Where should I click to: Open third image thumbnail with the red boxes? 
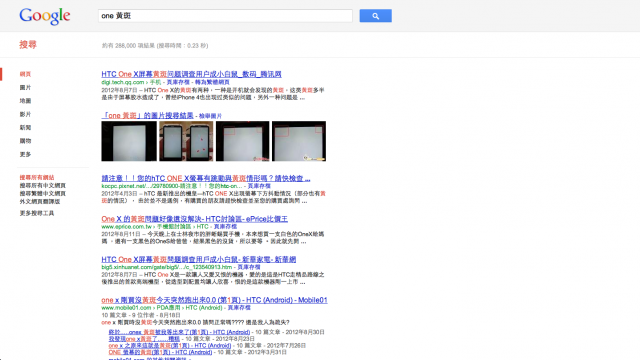click(x=242, y=141)
